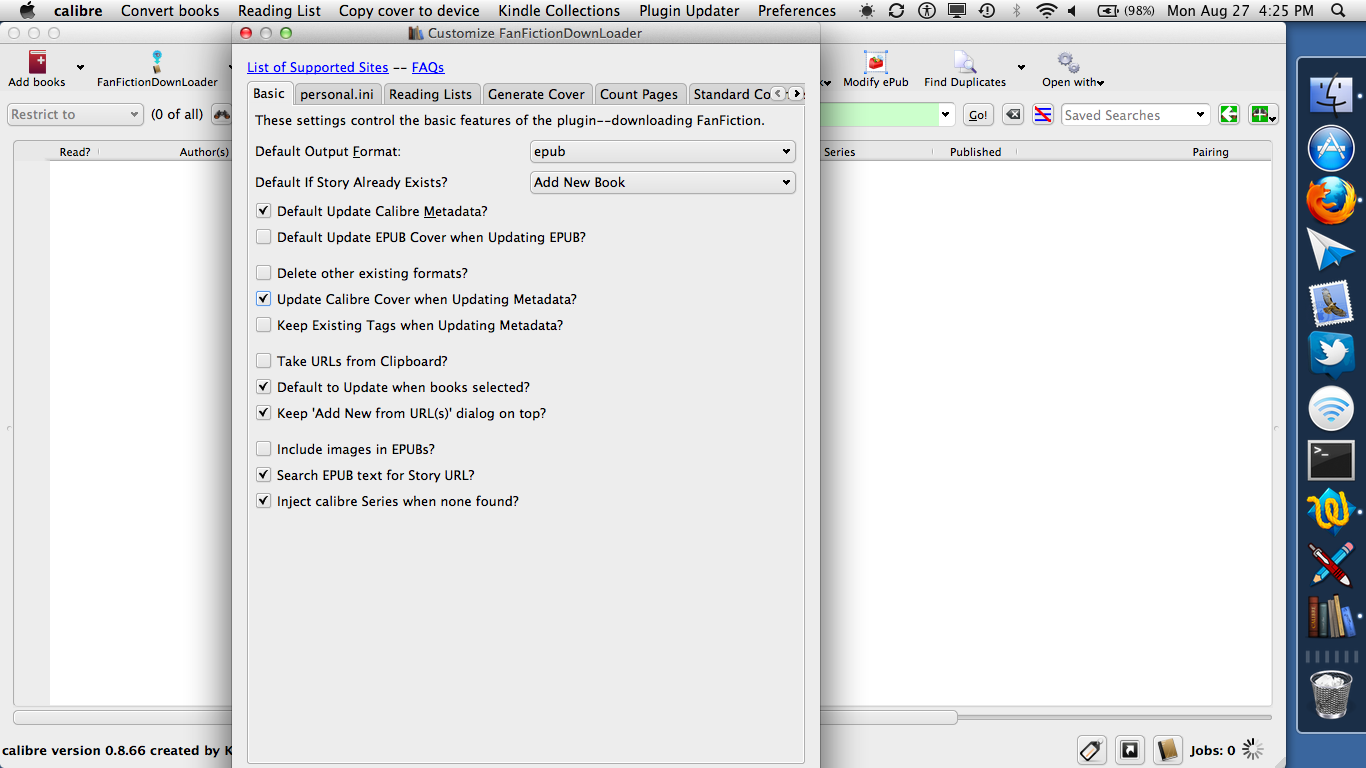Uncheck Inject calibre Series when none found
1366x768 pixels.
264,501
